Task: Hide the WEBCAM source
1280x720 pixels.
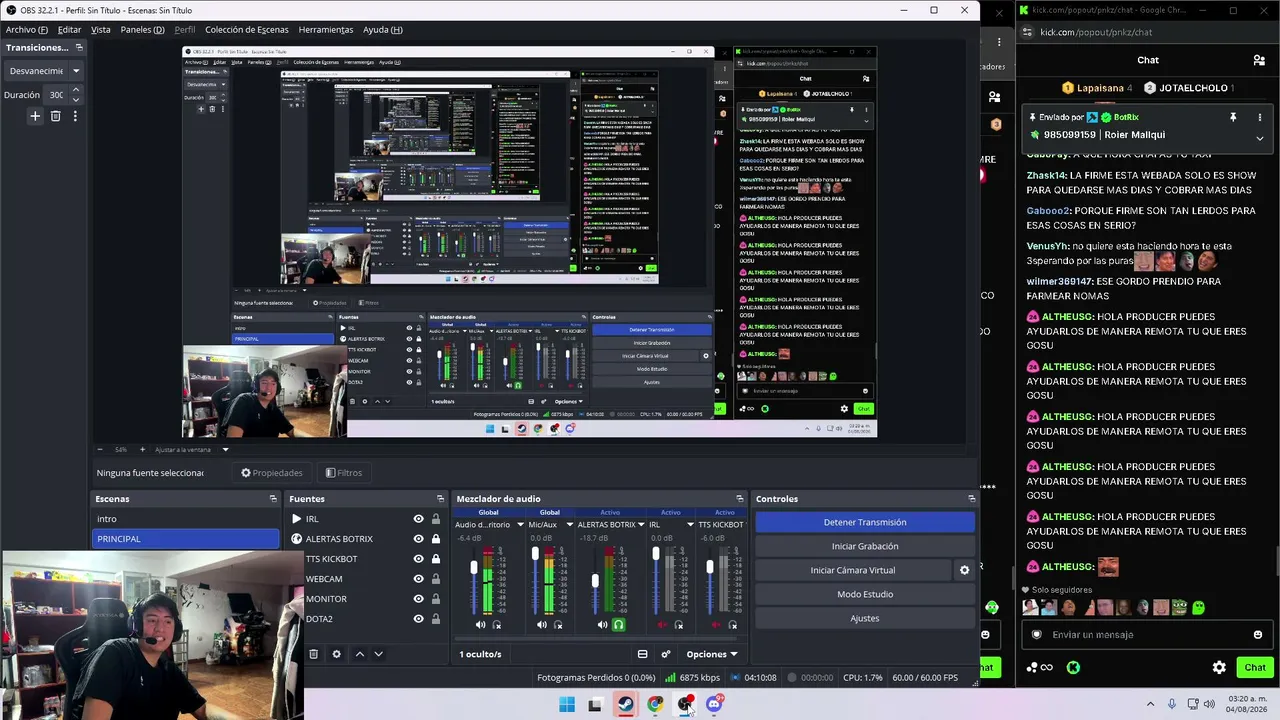Action: 418,579
